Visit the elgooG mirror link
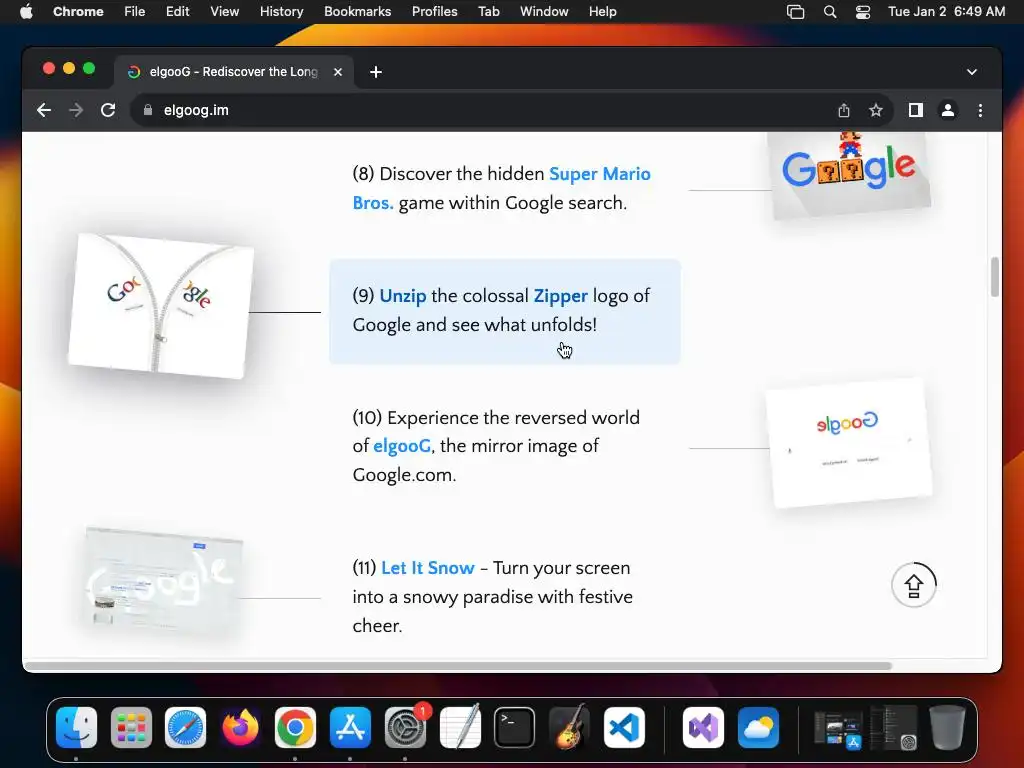 tap(402, 446)
